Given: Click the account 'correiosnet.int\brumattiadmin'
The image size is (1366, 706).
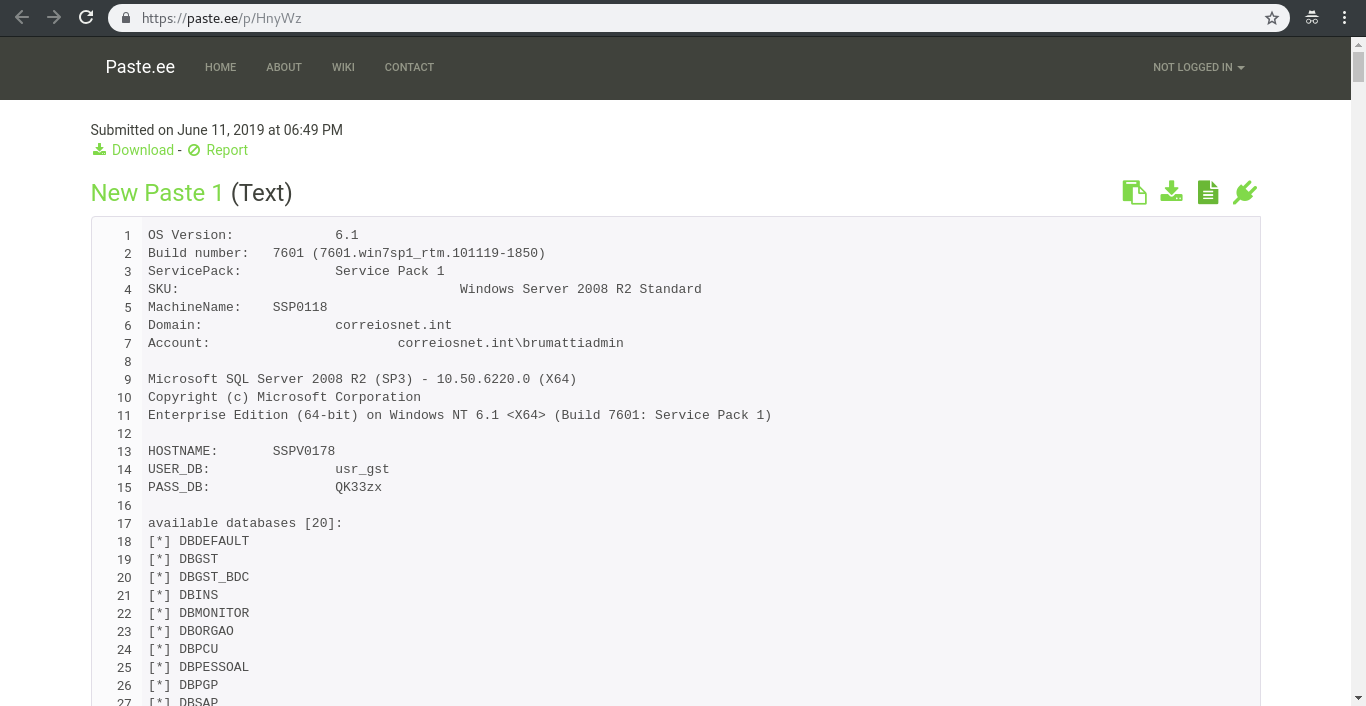Looking at the screenshot, I should pyautogui.click(x=510, y=343).
